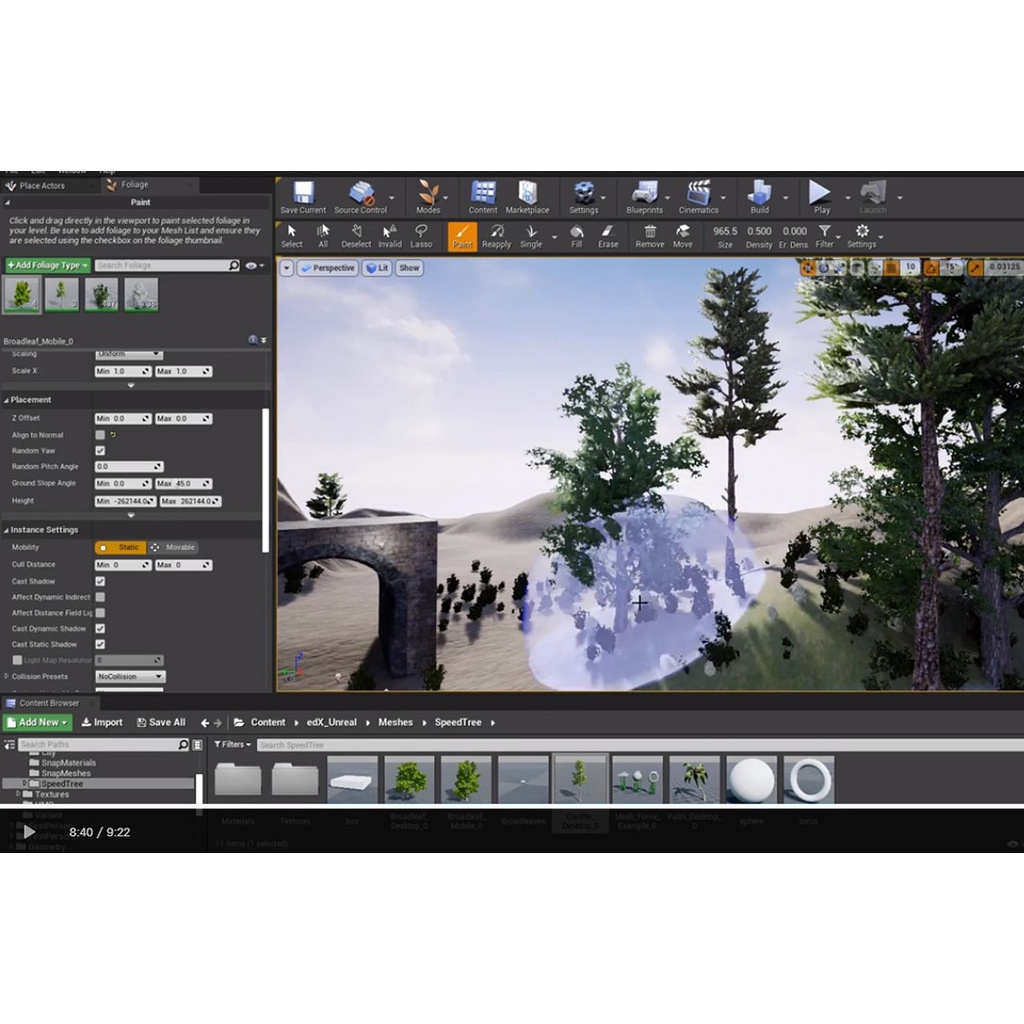This screenshot has height=1024, width=1024.
Task: Click the Invalid selection tool
Action: [x=390, y=236]
